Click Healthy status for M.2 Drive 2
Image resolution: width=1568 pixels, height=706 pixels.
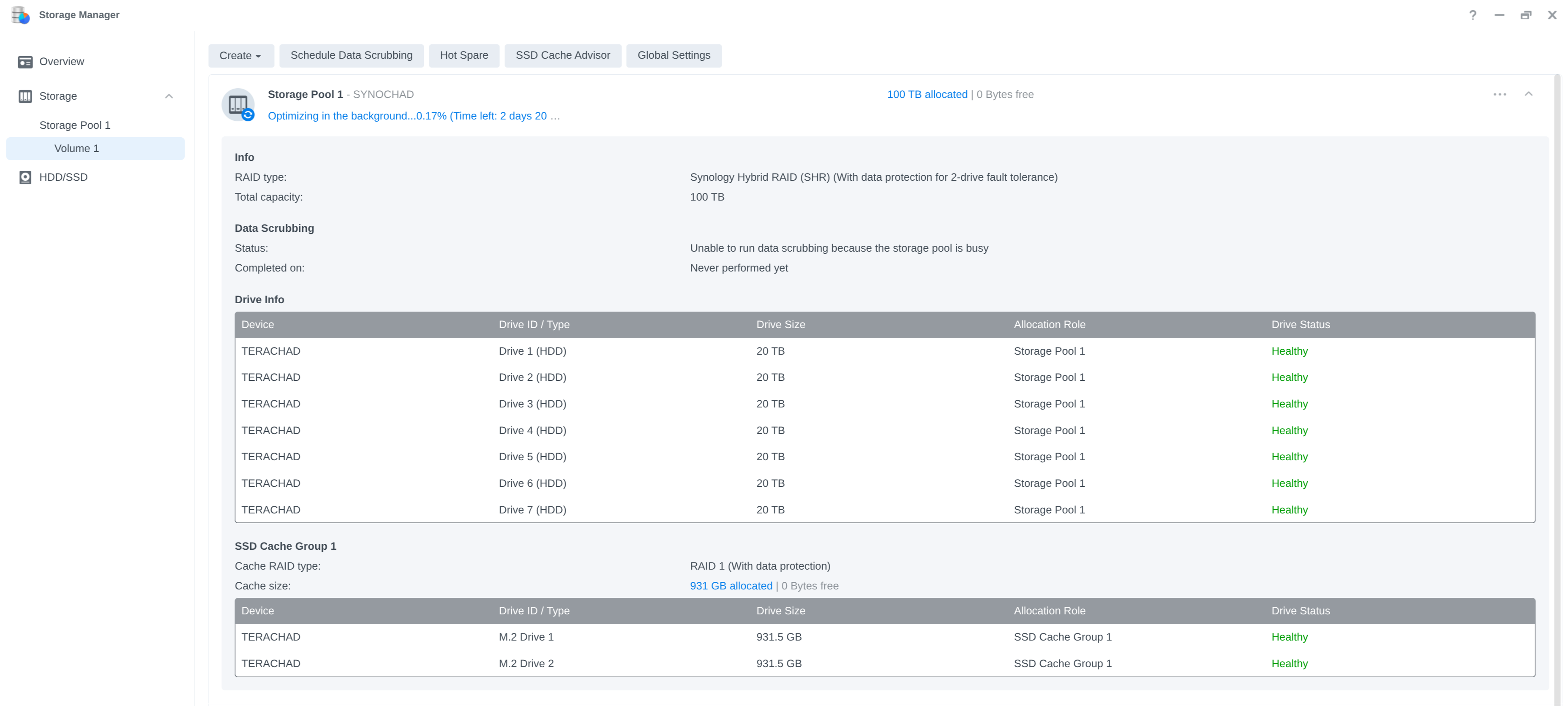pos(1289,663)
